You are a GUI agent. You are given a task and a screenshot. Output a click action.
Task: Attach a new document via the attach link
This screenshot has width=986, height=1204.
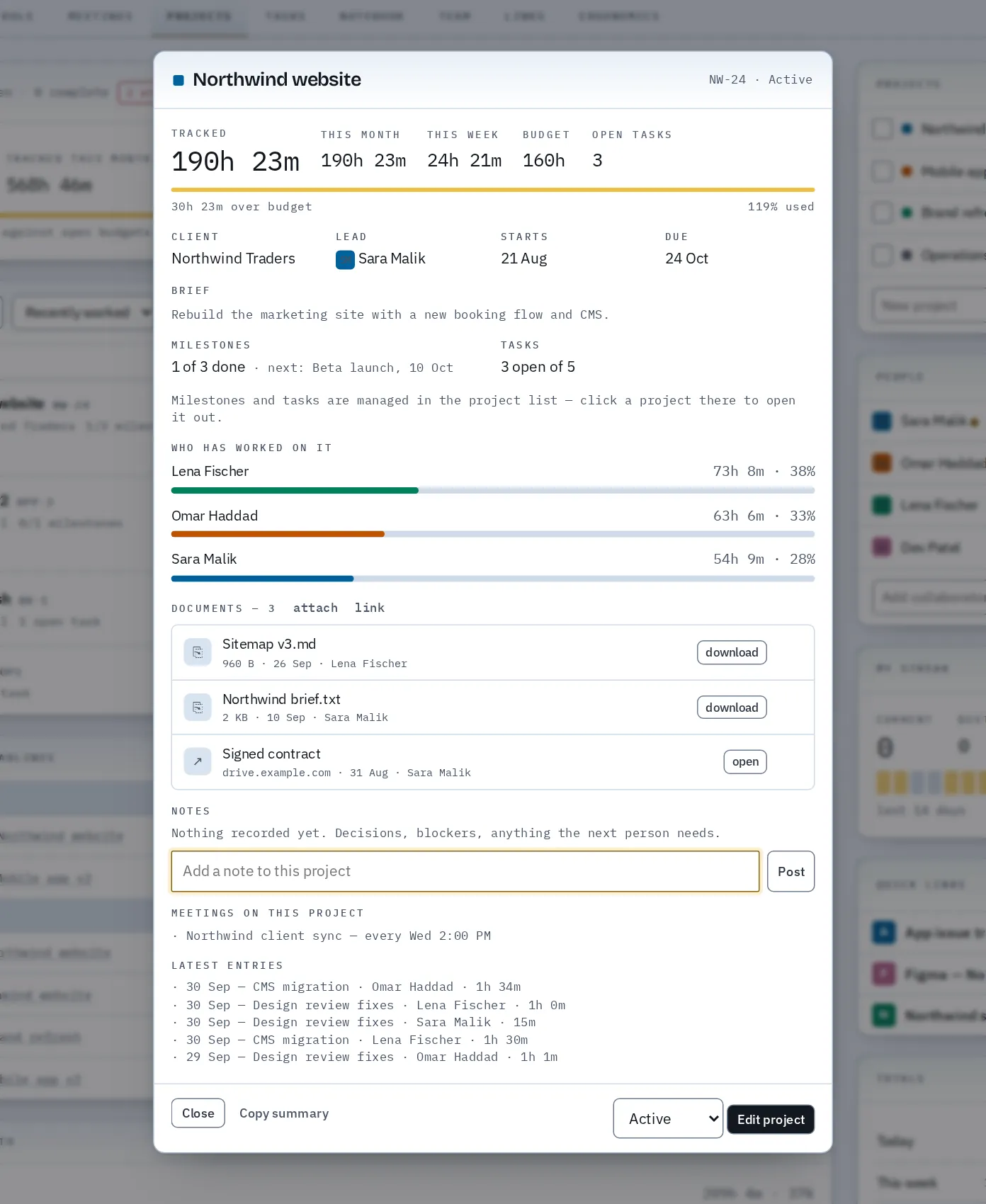pyautogui.click(x=315, y=608)
